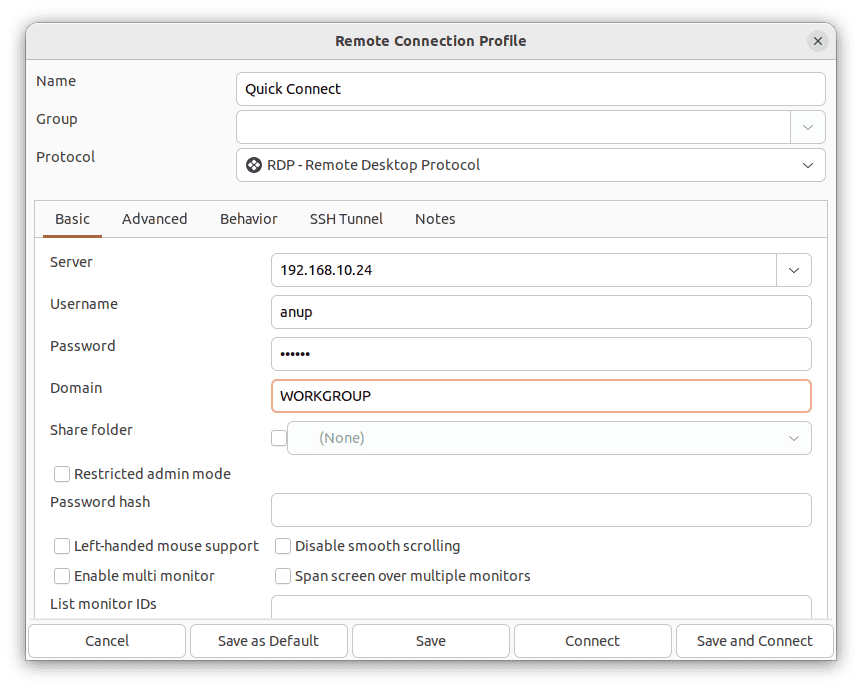
Task: Click the RDP protocol icon
Action: point(254,165)
